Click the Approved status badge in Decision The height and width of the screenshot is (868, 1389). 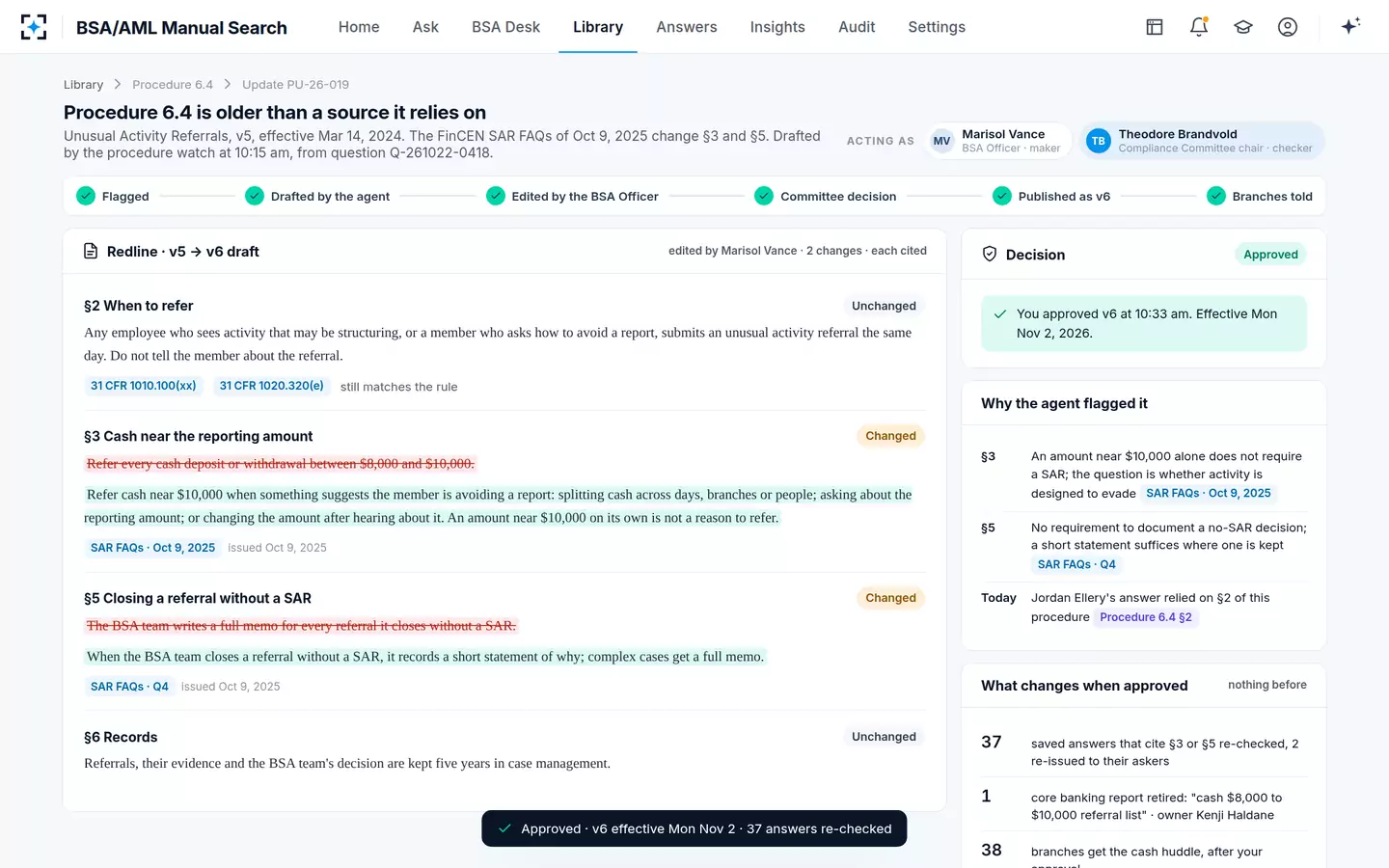click(x=1270, y=255)
